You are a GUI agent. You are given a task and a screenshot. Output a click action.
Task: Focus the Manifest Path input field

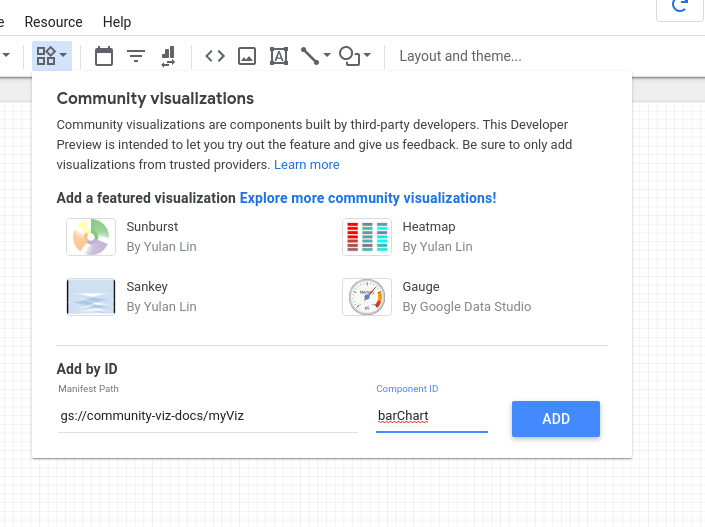pos(207,416)
